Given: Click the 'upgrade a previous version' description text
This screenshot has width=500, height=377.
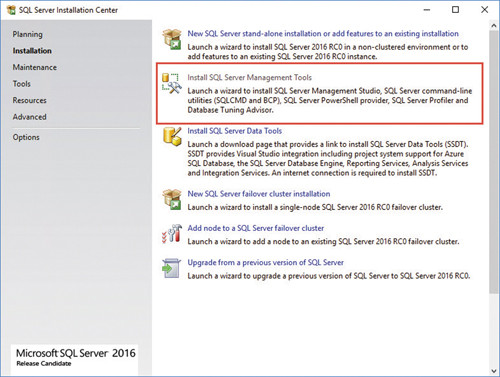Looking at the screenshot, I should [x=329, y=276].
